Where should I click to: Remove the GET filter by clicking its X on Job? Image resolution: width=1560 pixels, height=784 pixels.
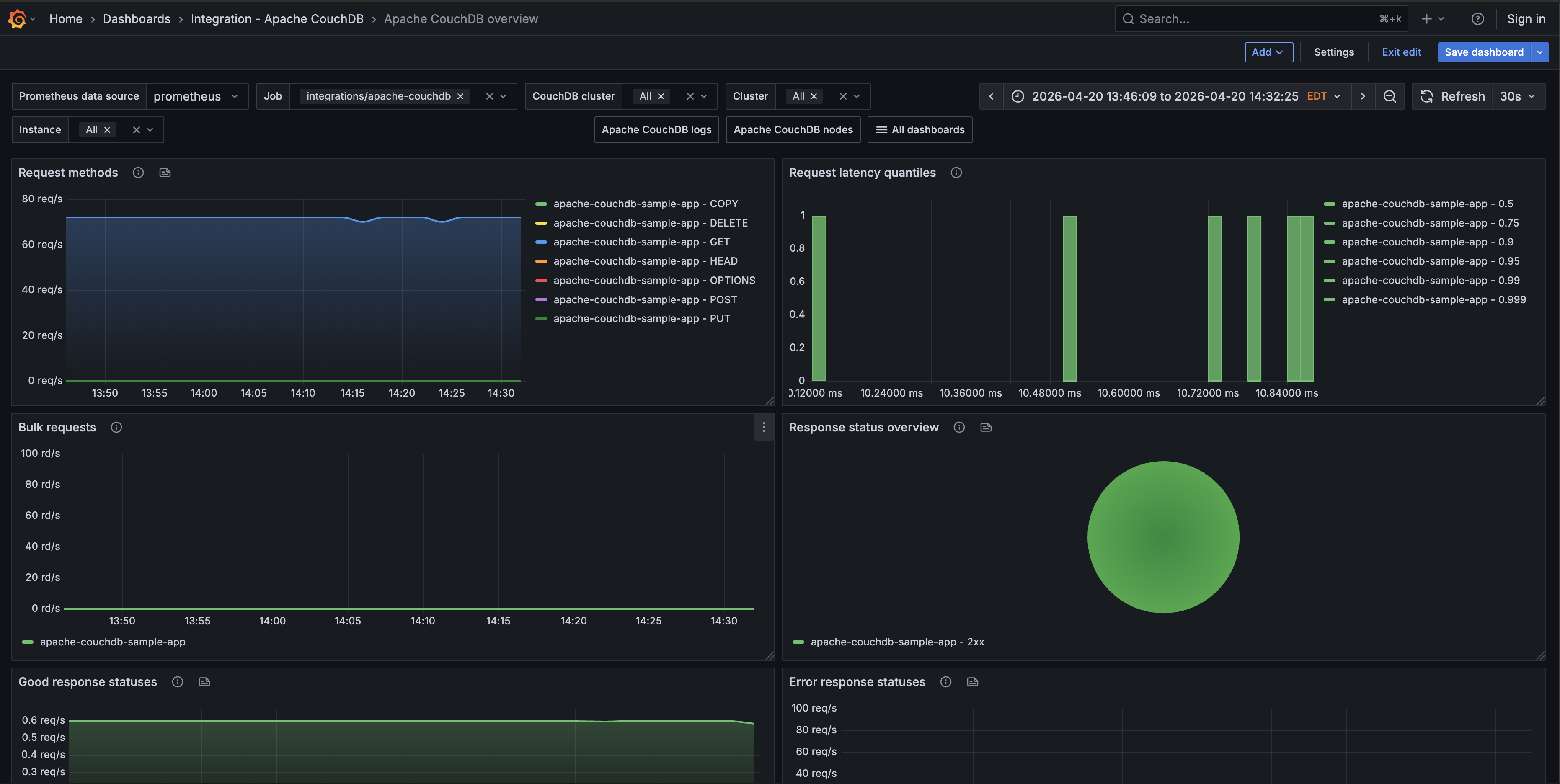click(460, 95)
